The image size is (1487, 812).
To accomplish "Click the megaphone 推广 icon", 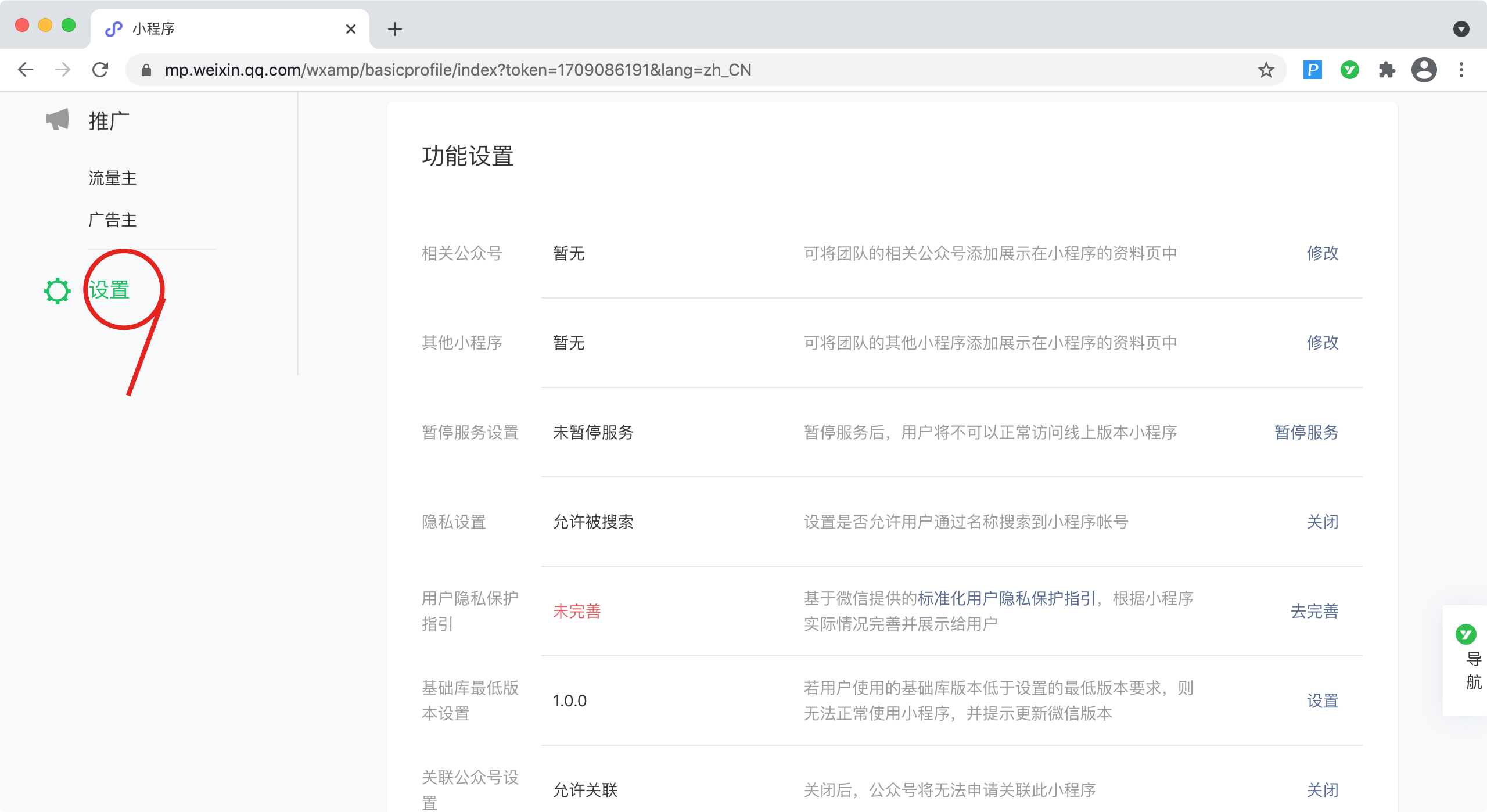I will (58, 120).
